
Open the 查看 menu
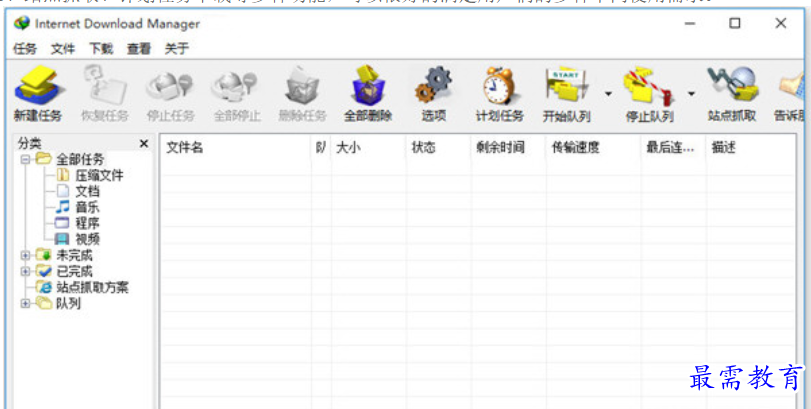pyautogui.click(x=139, y=49)
